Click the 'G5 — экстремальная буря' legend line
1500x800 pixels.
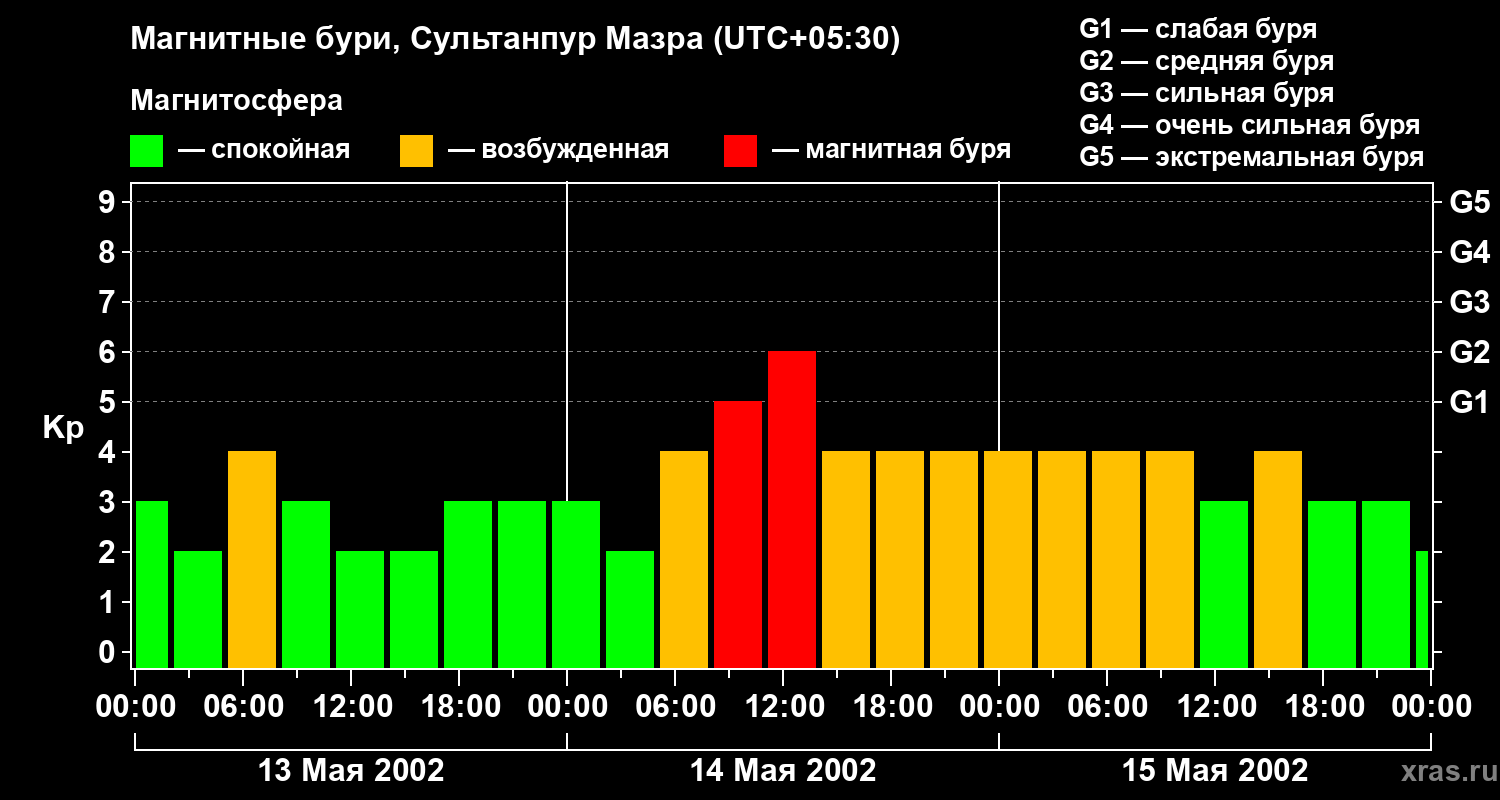pyautogui.click(x=1252, y=158)
